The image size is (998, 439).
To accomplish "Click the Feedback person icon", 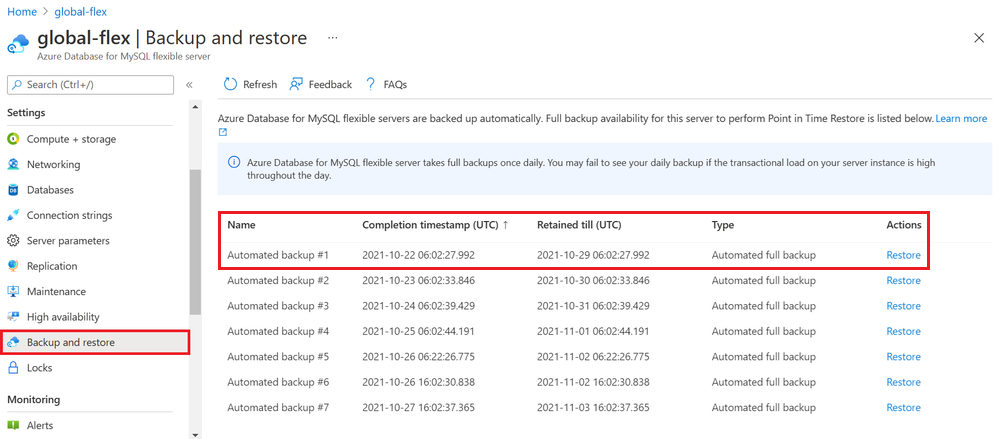I will pos(295,84).
